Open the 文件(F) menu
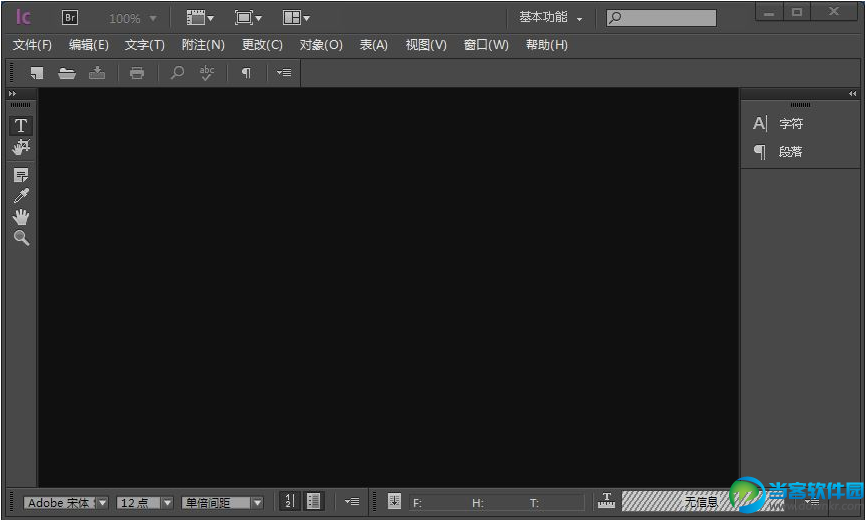The height and width of the screenshot is (520, 865). [32, 45]
